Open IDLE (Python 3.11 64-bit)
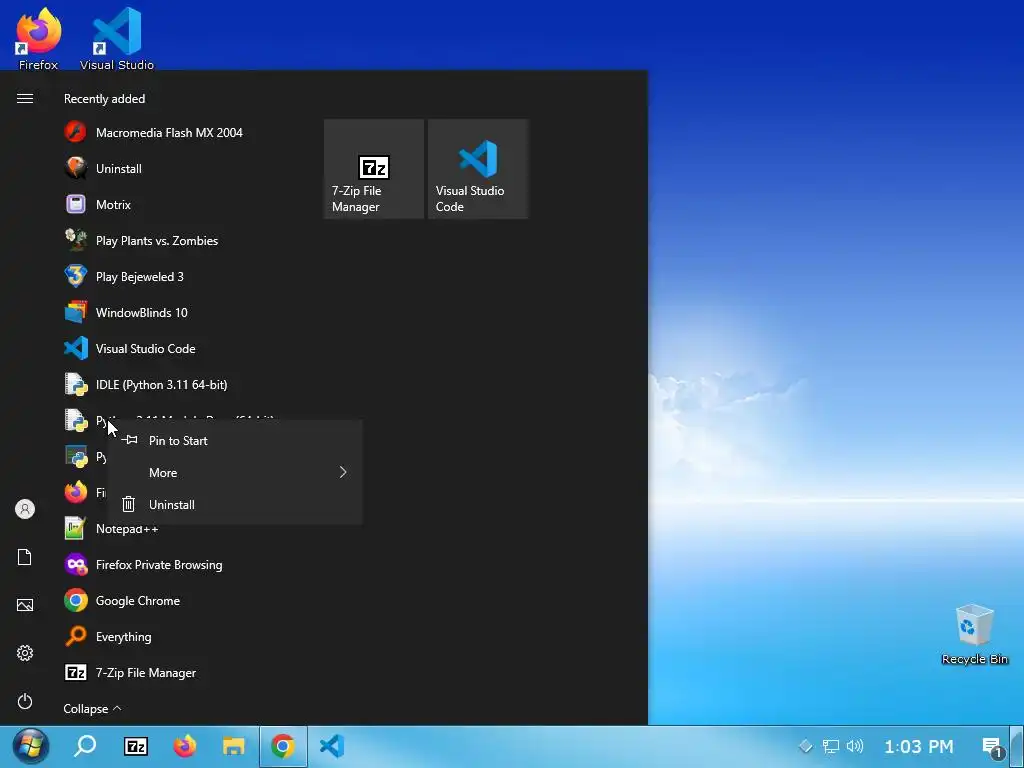Viewport: 1024px width, 768px height. click(146, 384)
